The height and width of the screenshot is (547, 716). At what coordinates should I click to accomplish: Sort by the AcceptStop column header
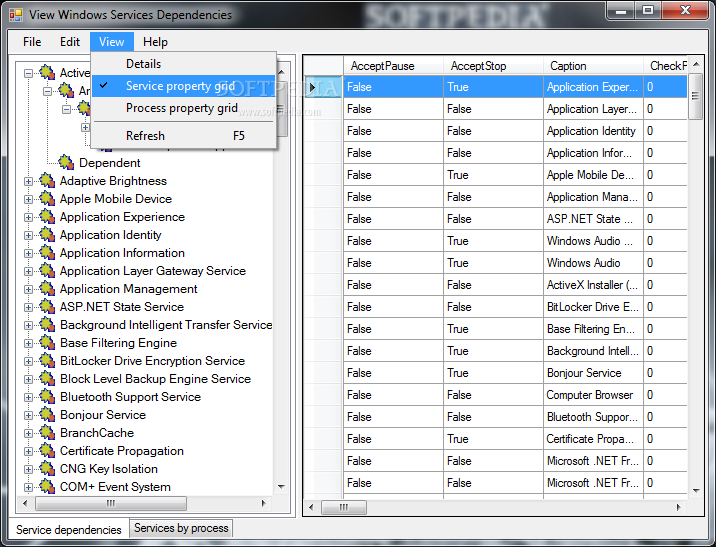(x=493, y=66)
